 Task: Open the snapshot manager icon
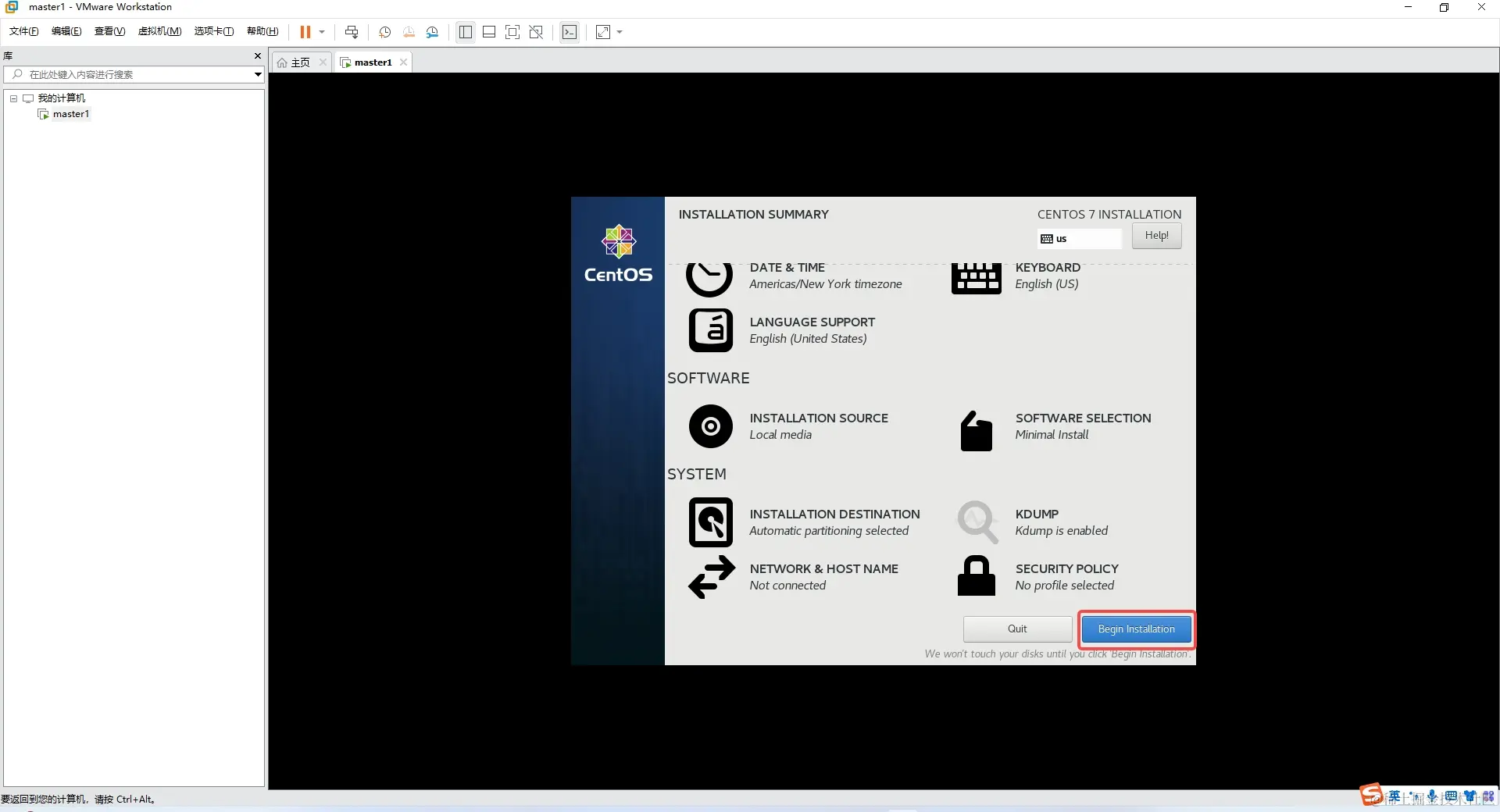[433, 32]
